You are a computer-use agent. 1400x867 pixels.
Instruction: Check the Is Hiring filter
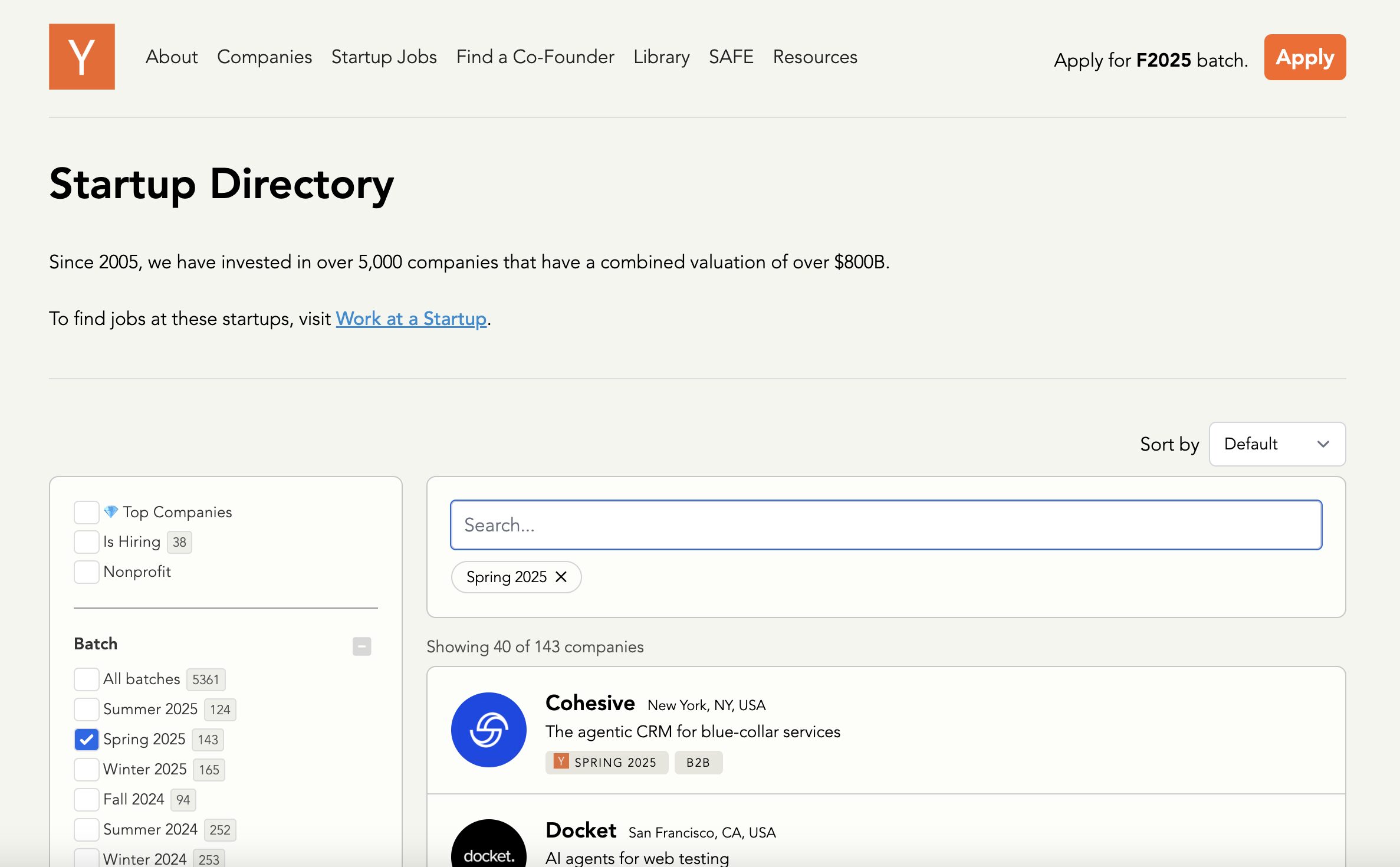click(x=86, y=541)
